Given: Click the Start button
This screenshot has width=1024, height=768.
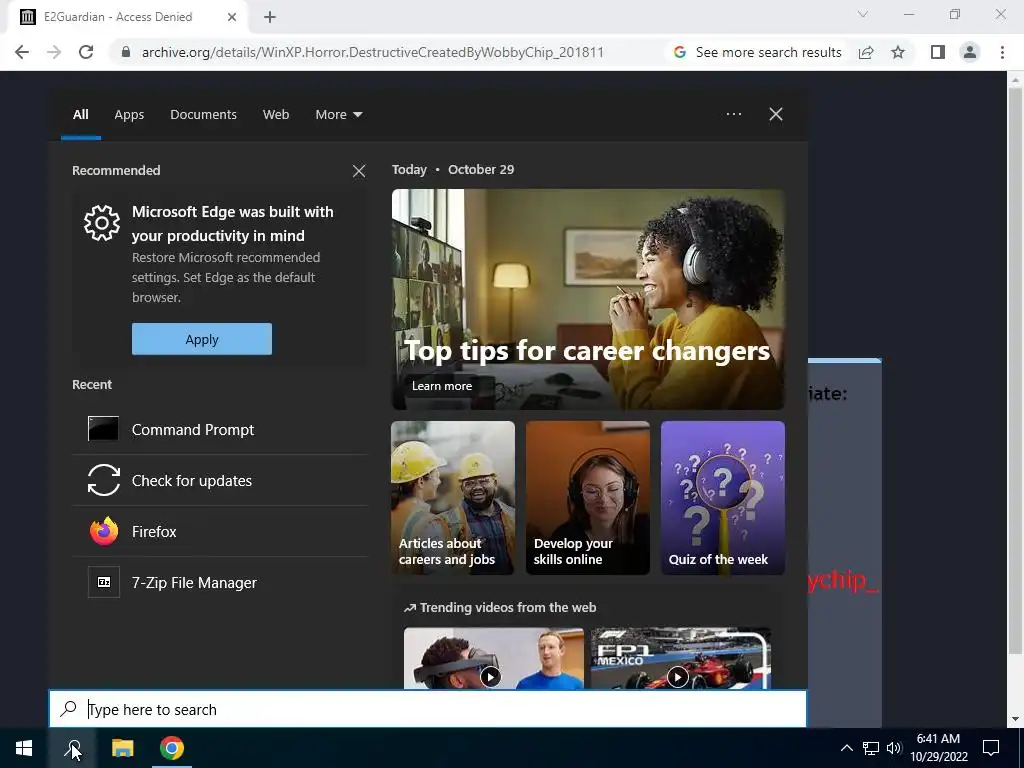Looking at the screenshot, I should pos(24,748).
